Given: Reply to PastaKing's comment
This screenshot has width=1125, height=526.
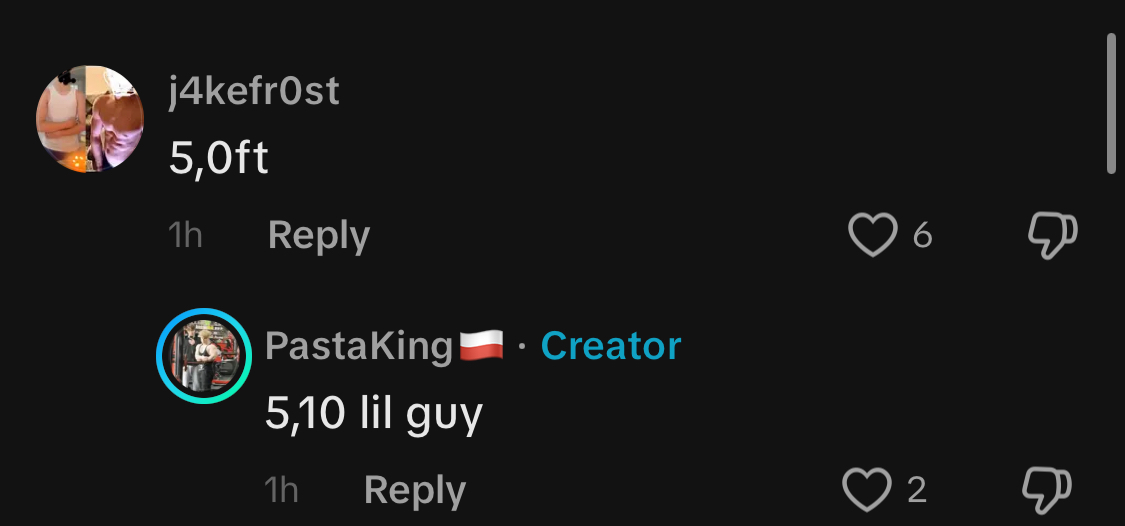Looking at the screenshot, I should [x=415, y=491].
